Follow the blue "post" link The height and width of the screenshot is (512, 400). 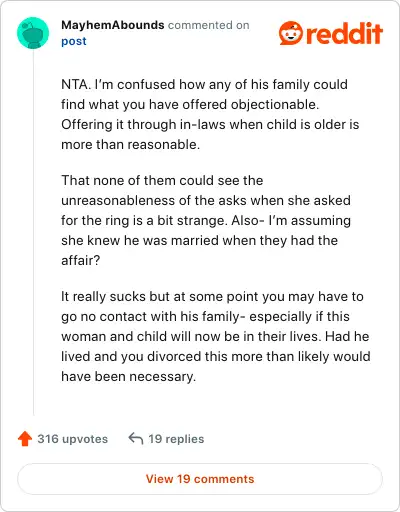pyautogui.click(x=74, y=41)
